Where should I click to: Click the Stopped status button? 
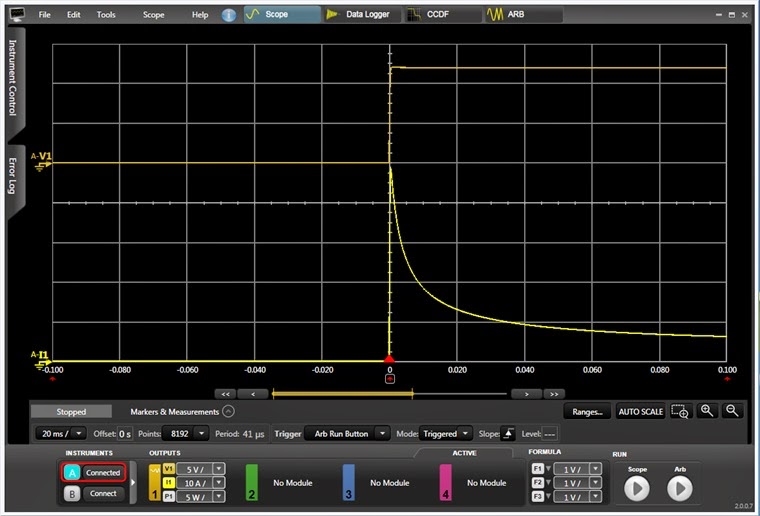[71, 412]
